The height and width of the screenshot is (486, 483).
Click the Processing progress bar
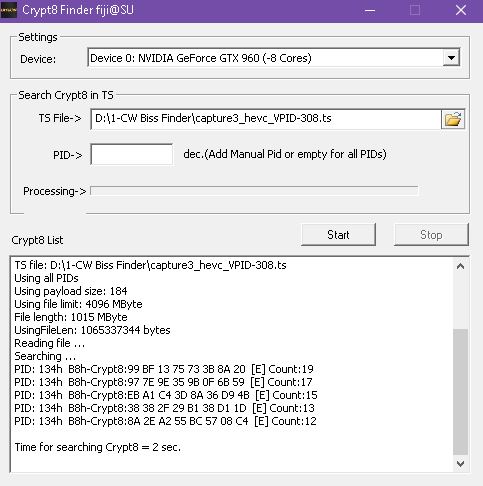tap(254, 191)
